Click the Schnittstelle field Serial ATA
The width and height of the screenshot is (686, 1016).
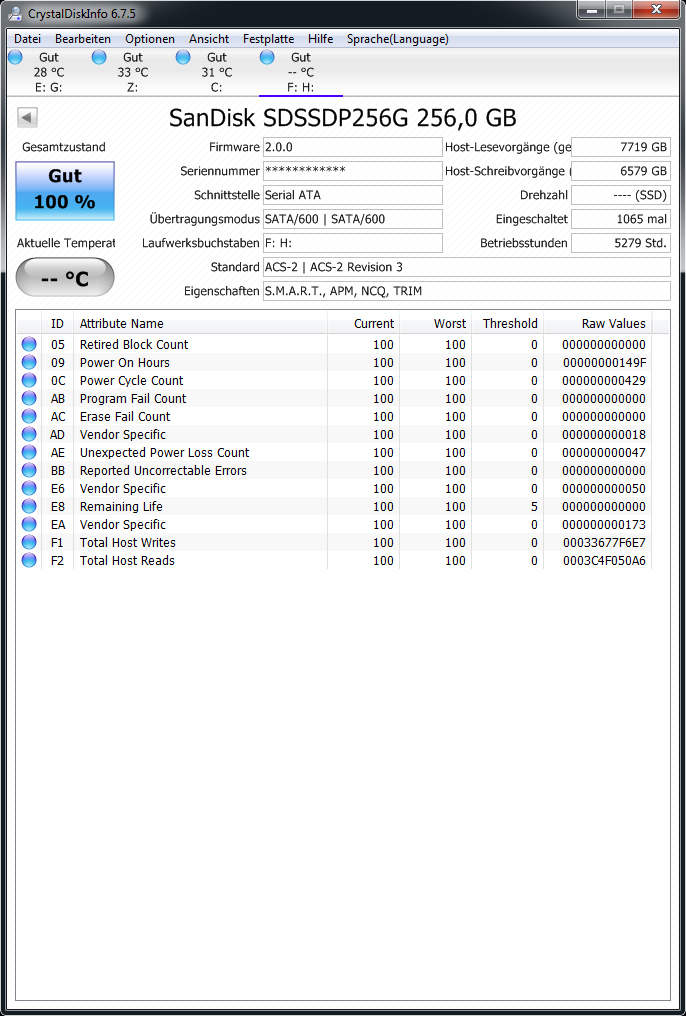coord(352,195)
